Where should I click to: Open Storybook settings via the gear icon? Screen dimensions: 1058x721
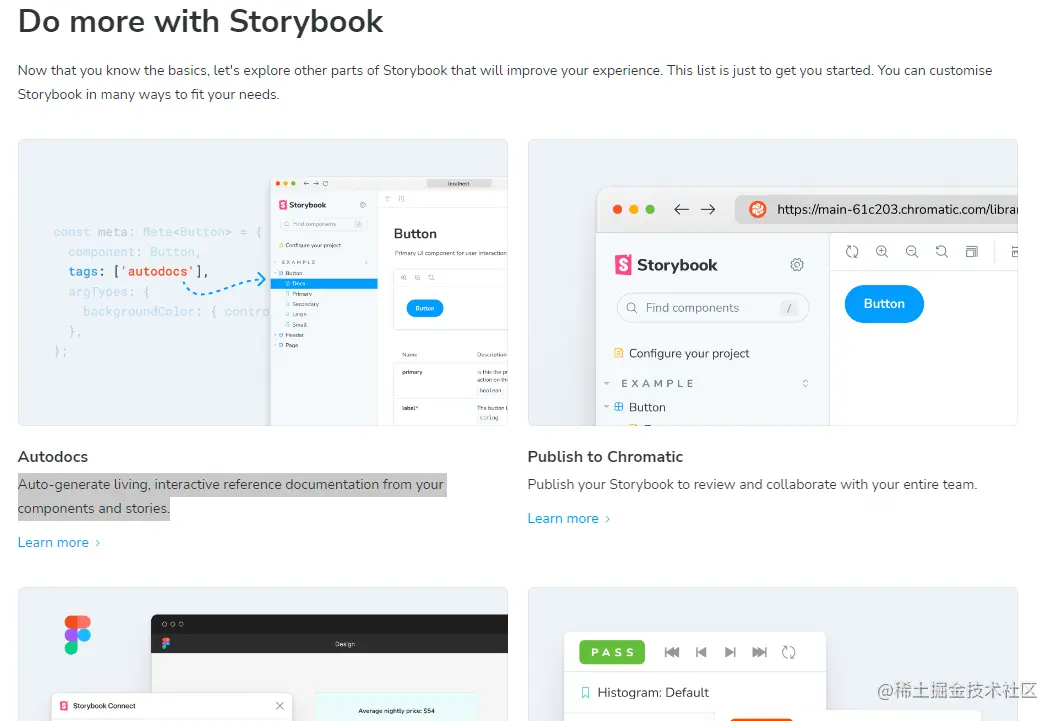pyautogui.click(x=796, y=264)
